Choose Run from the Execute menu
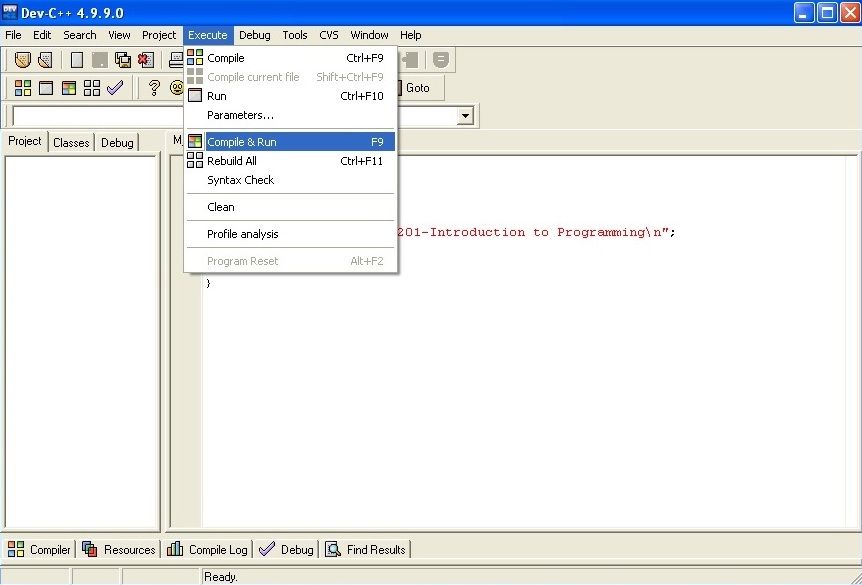Image resolution: width=862 pixels, height=585 pixels. [290, 96]
